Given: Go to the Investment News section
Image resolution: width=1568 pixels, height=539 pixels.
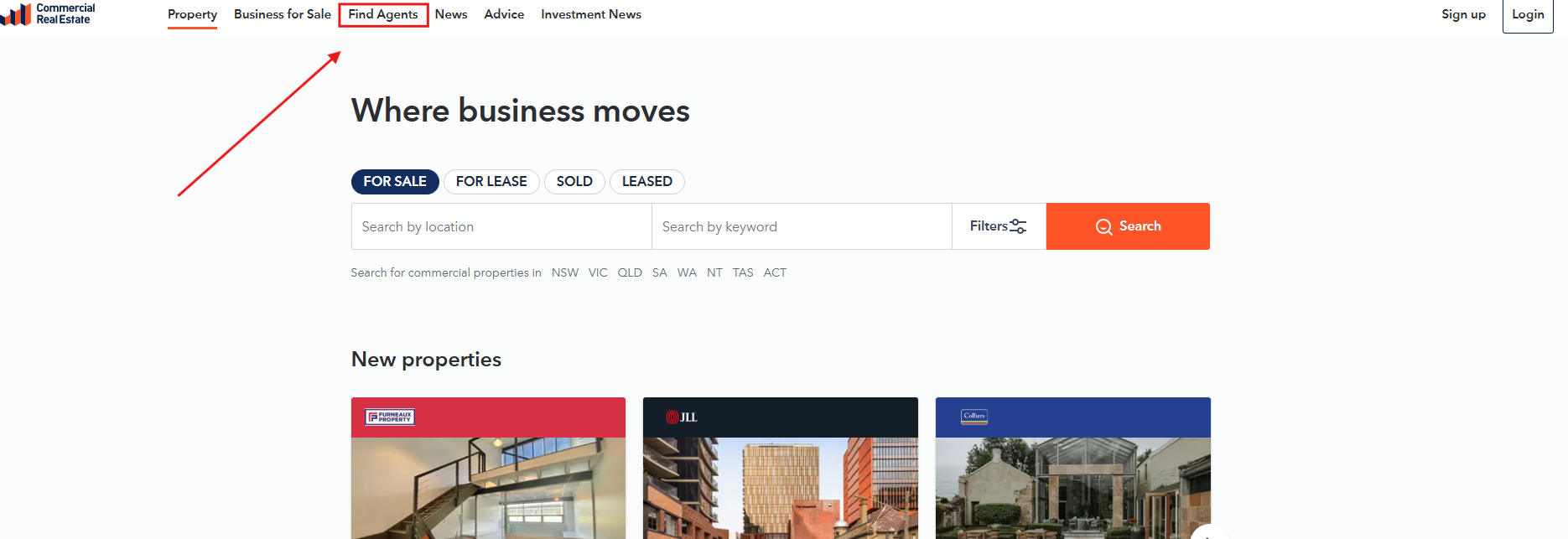Looking at the screenshot, I should pos(591,15).
